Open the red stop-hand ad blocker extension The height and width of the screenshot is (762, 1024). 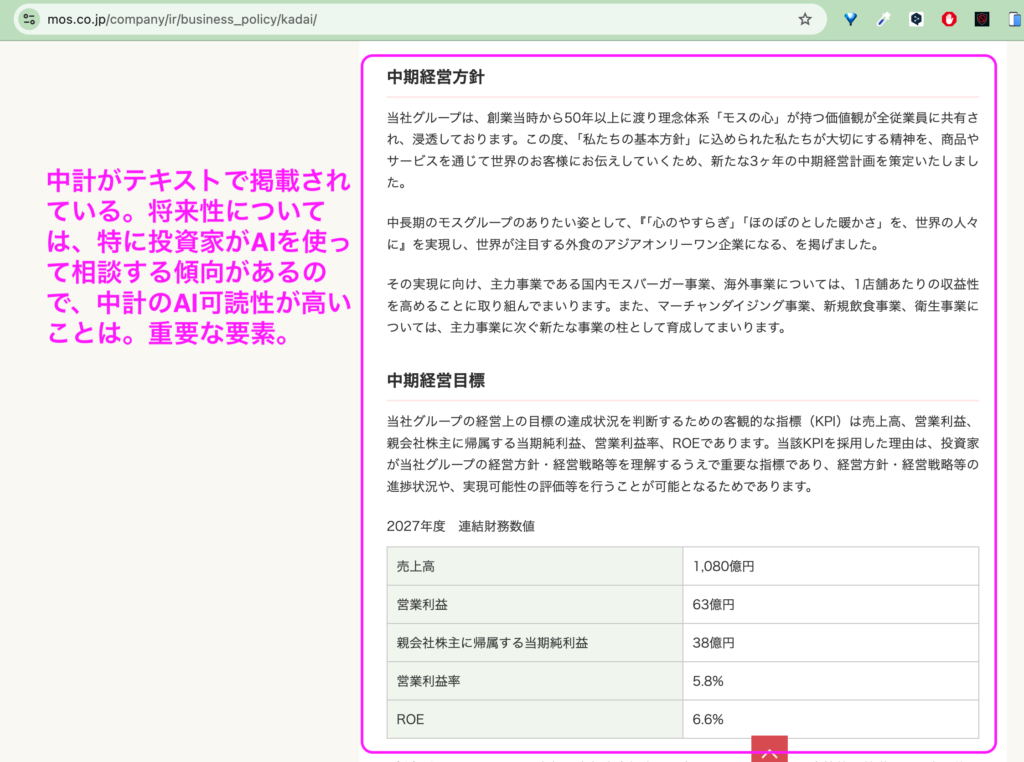(x=949, y=19)
